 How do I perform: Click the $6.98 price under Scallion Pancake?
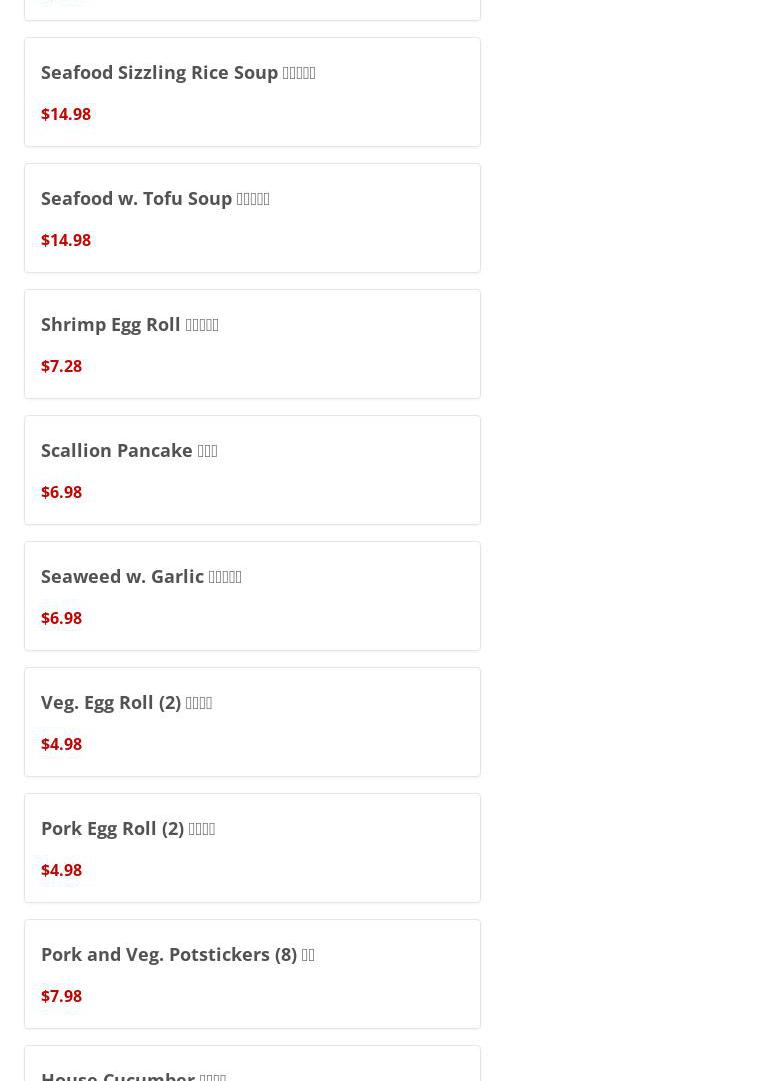61,492
